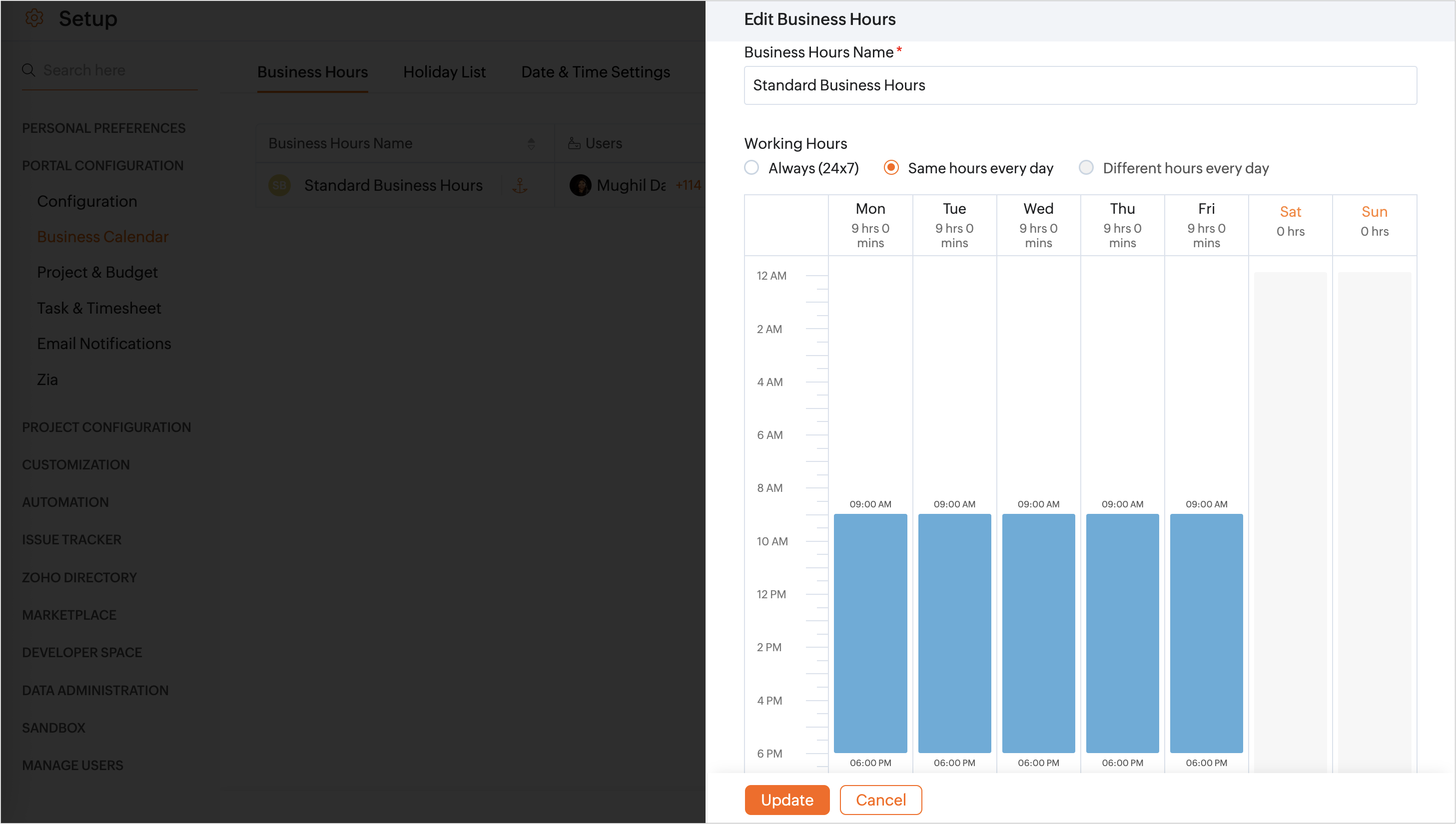Open Date & Time Settings tab
The height and width of the screenshot is (824, 1456).
click(595, 72)
